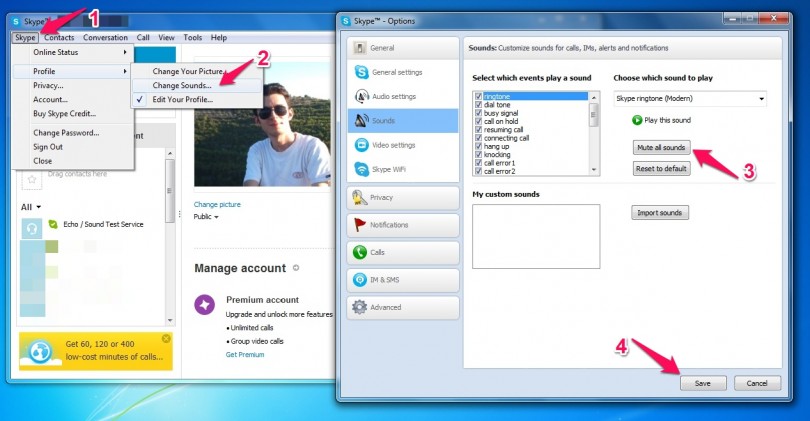
Task: Disable the hang up sound checkbox
Action: (479, 145)
